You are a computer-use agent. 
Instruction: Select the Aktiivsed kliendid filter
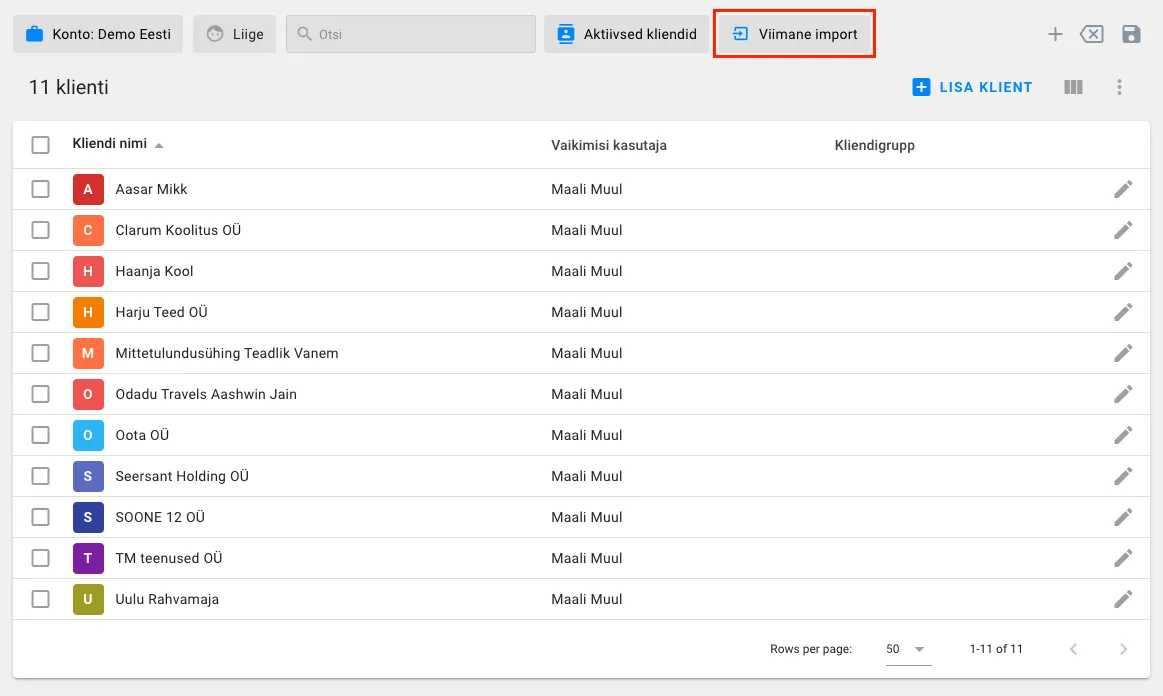pos(627,34)
